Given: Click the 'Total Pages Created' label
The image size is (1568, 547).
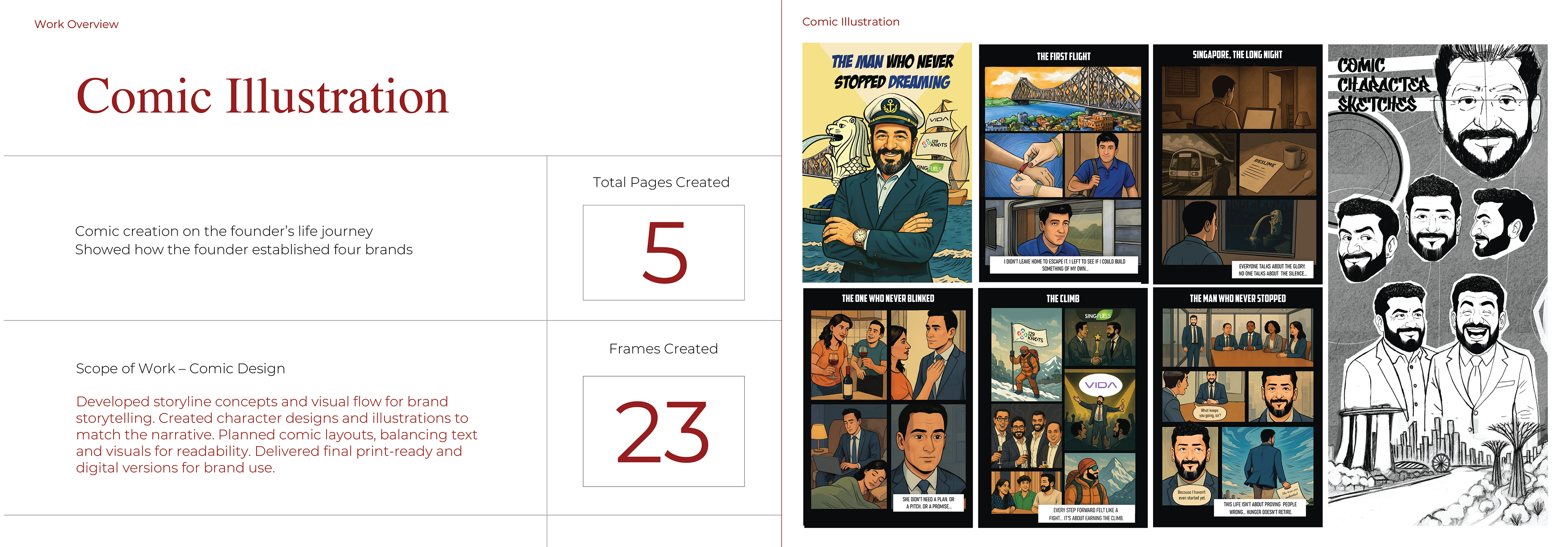Looking at the screenshot, I should click(661, 182).
